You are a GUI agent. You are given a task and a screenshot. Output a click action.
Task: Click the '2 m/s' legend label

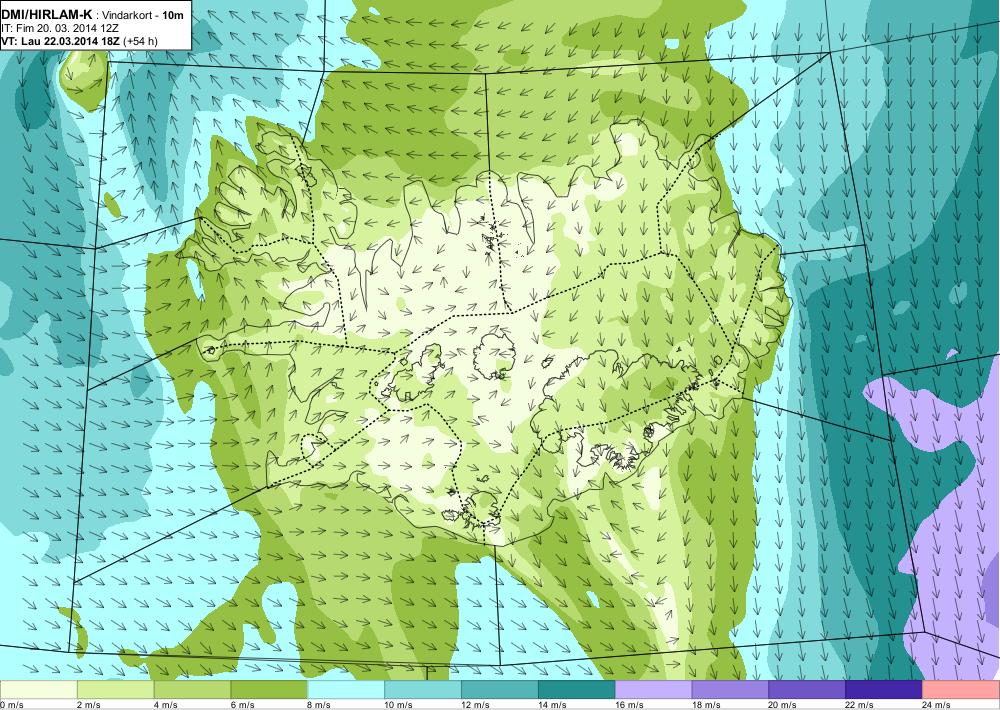pyautogui.click(x=89, y=705)
